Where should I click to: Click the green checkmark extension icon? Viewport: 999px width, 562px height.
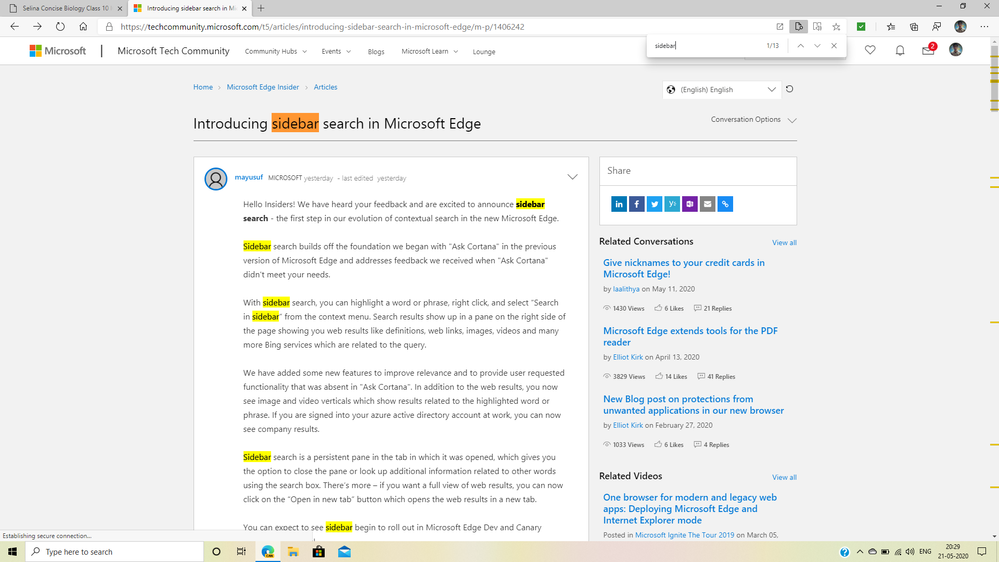(x=861, y=27)
